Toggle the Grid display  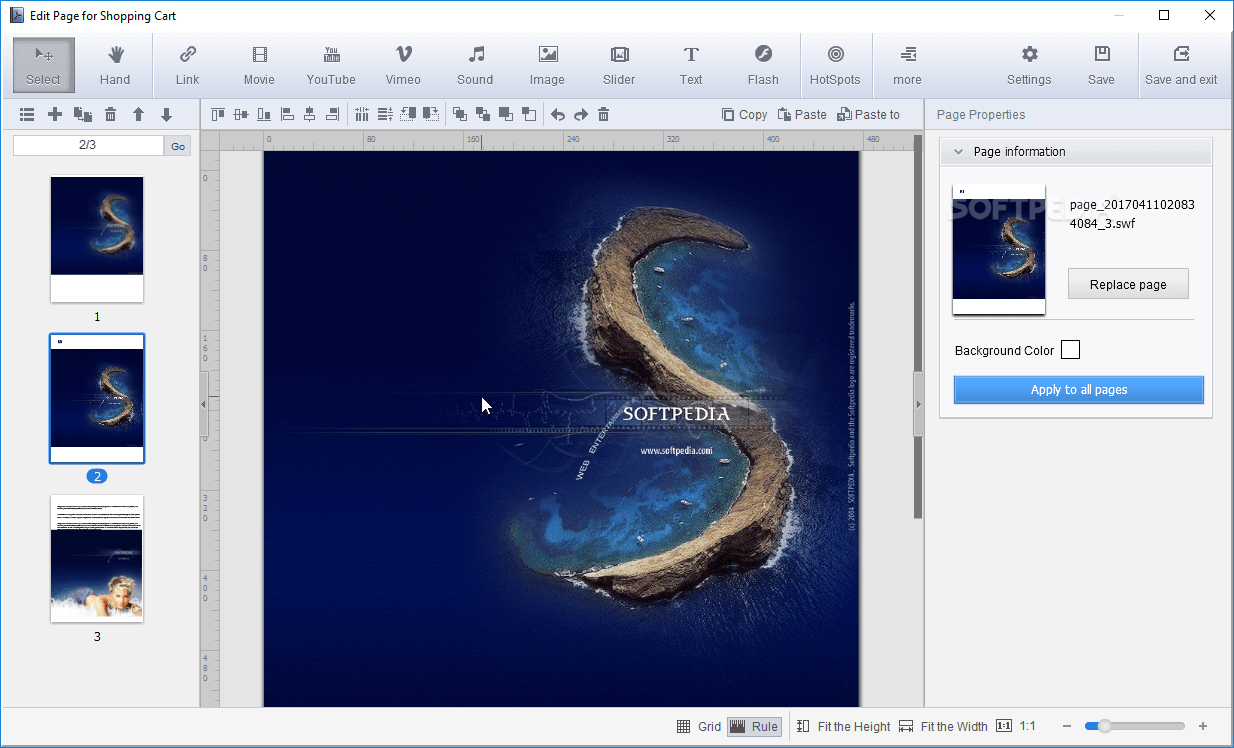pyautogui.click(x=699, y=727)
